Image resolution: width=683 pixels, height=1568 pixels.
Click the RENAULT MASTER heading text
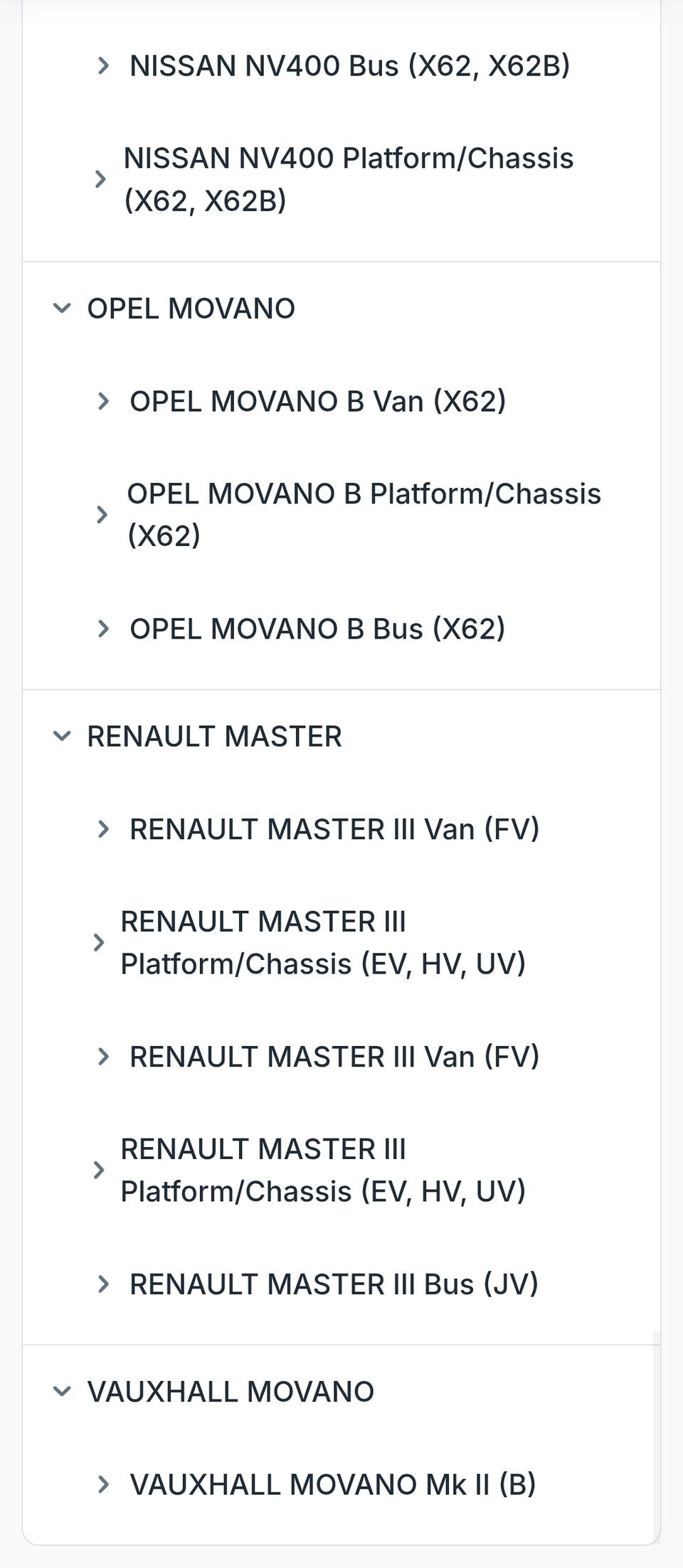(214, 737)
